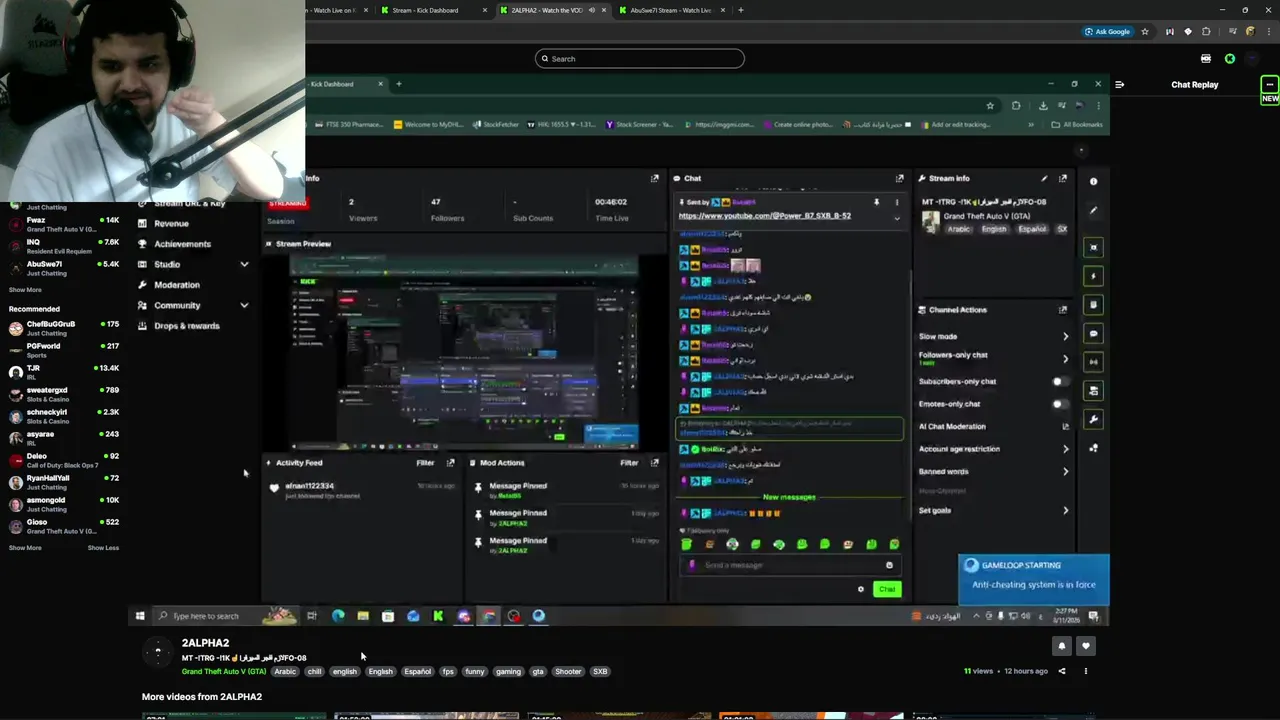Open a new browser tab with plus button
The width and height of the screenshot is (1280, 720).
tap(740, 10)
